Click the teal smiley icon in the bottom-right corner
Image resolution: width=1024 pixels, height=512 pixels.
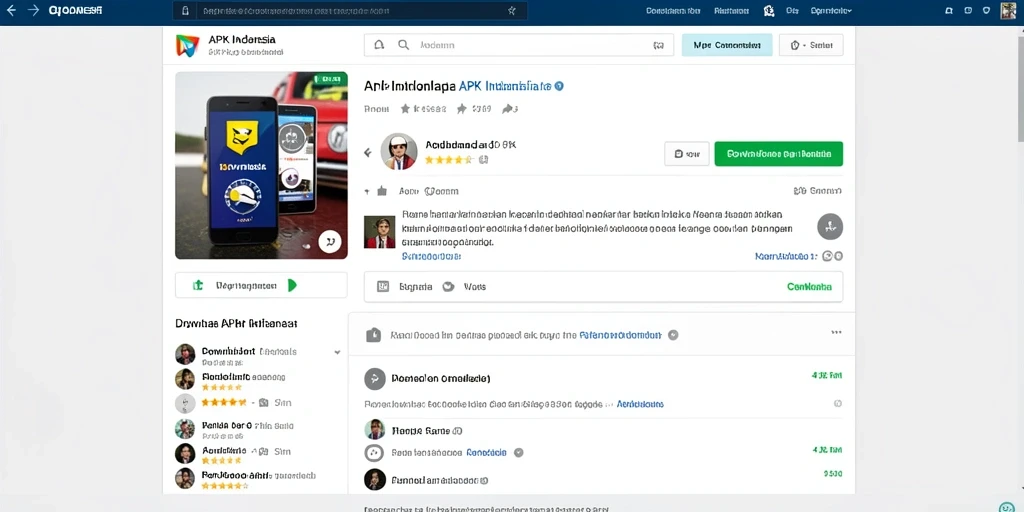click(x=1007, y=507)
